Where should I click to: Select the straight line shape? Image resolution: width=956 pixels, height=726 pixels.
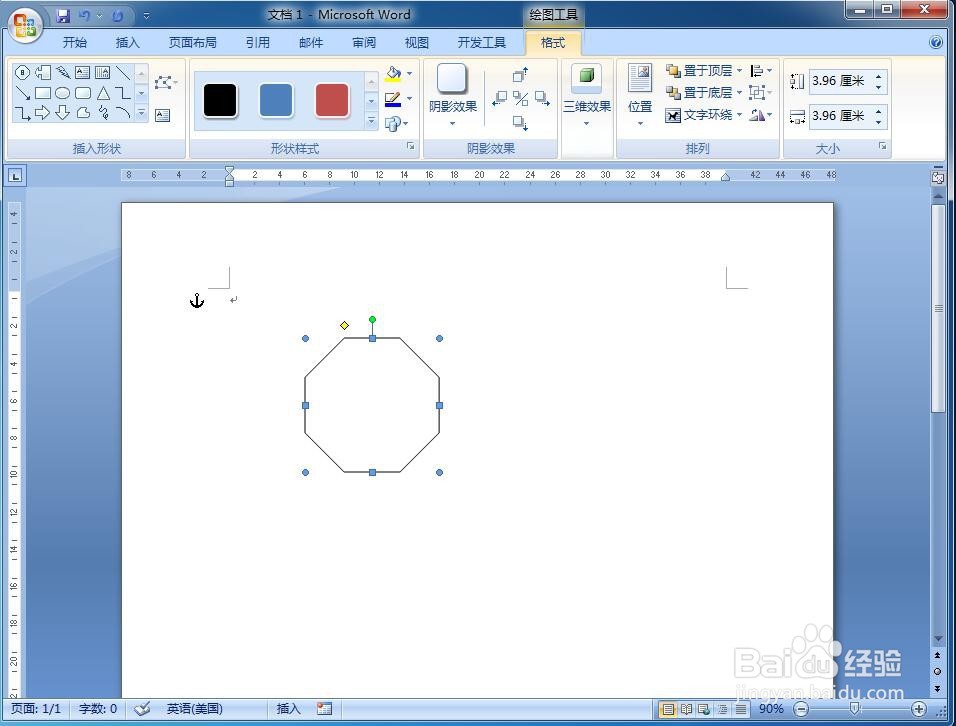point(123,73)
